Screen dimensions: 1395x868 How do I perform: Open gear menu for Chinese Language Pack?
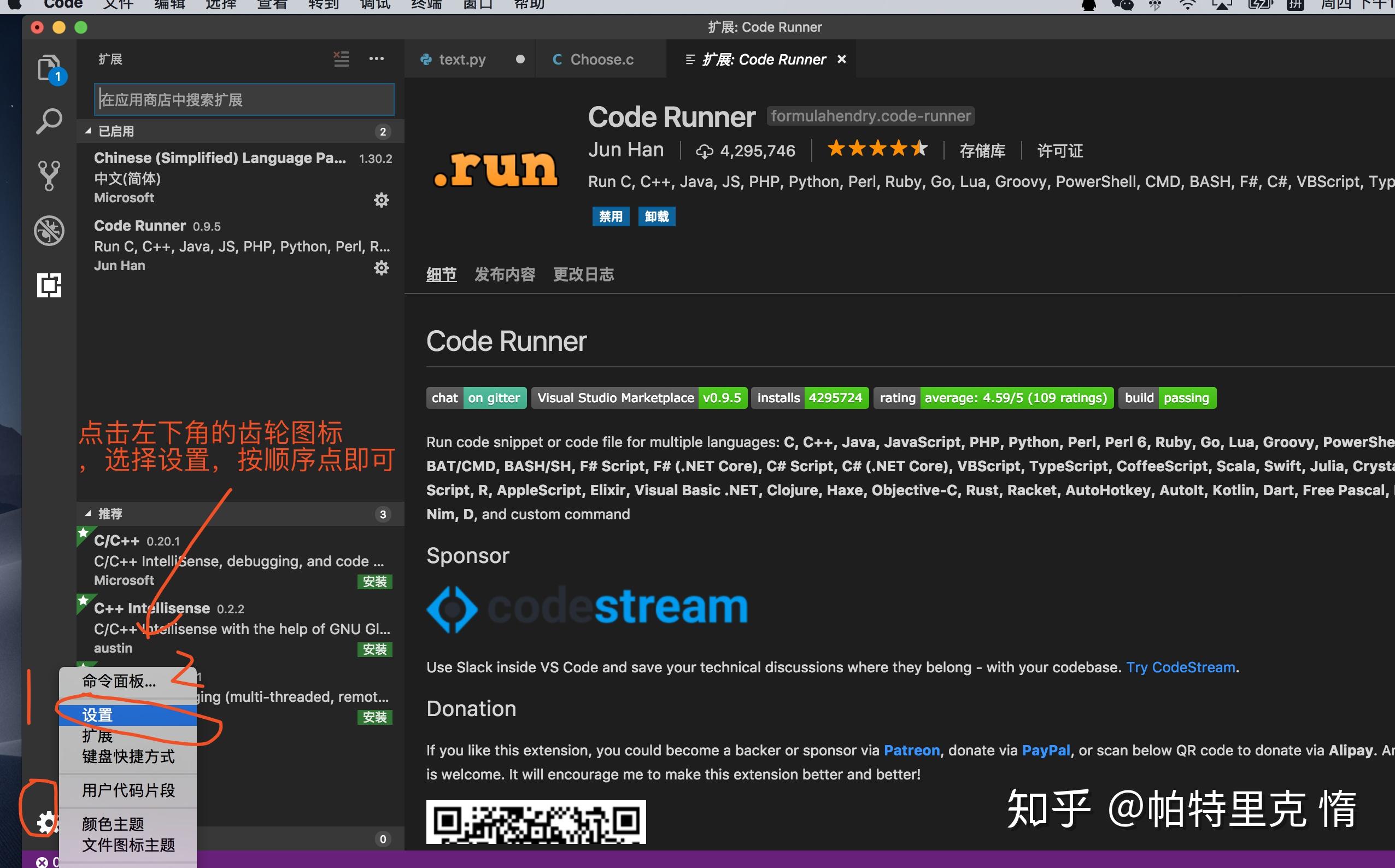381,201
